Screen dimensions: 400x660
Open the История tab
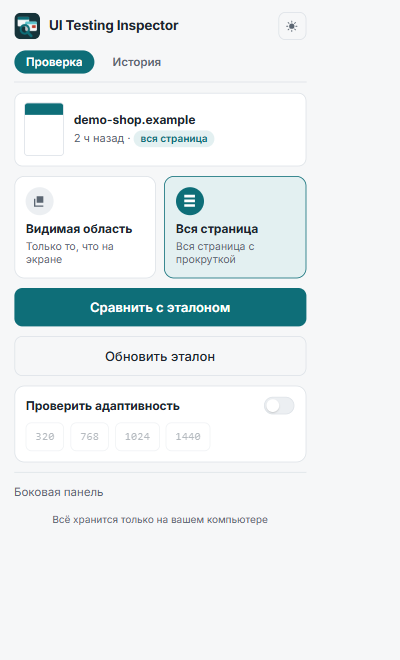click(136, 62)
